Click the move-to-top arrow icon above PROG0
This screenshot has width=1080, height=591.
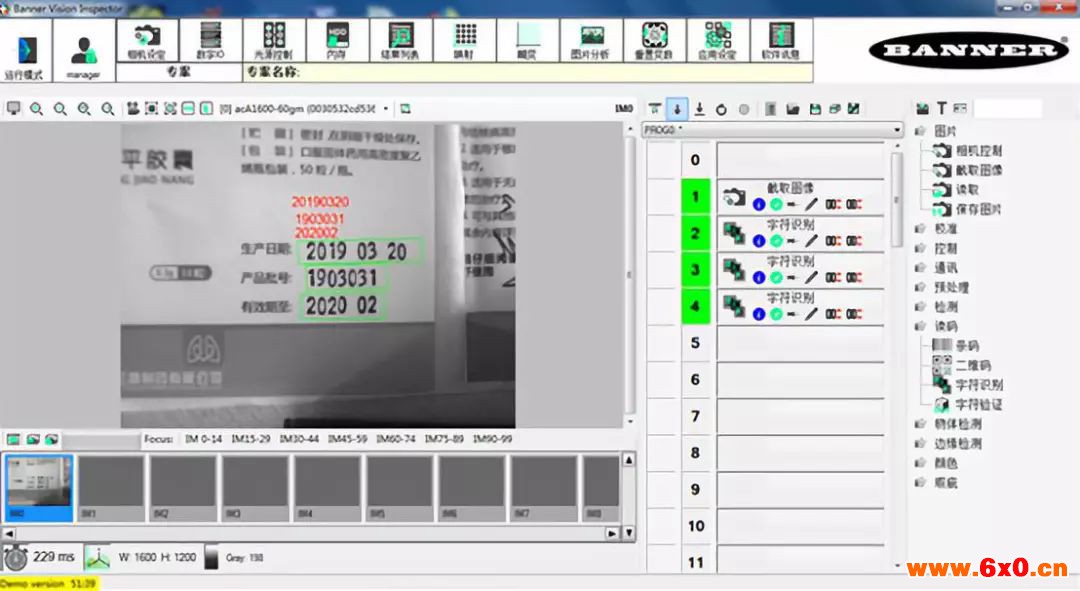click(x=655, y=109)
